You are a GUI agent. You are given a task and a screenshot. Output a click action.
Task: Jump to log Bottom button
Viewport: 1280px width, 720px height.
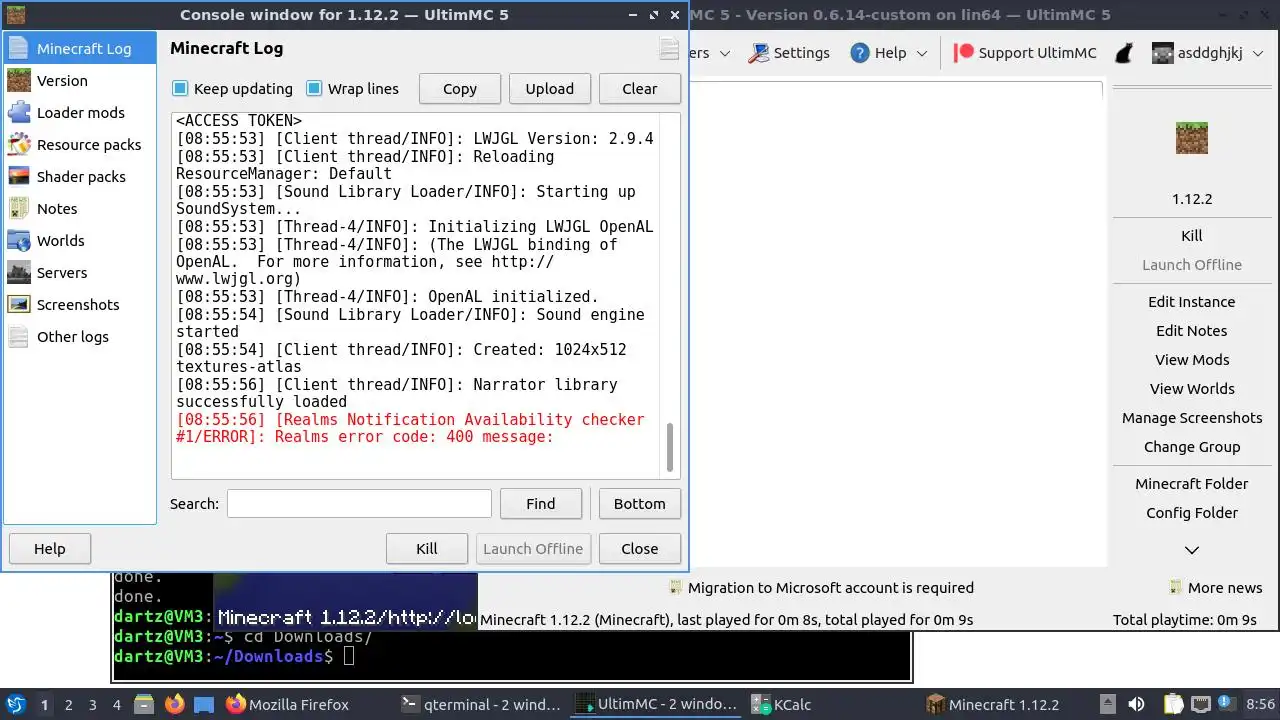[x=640, y=503]
